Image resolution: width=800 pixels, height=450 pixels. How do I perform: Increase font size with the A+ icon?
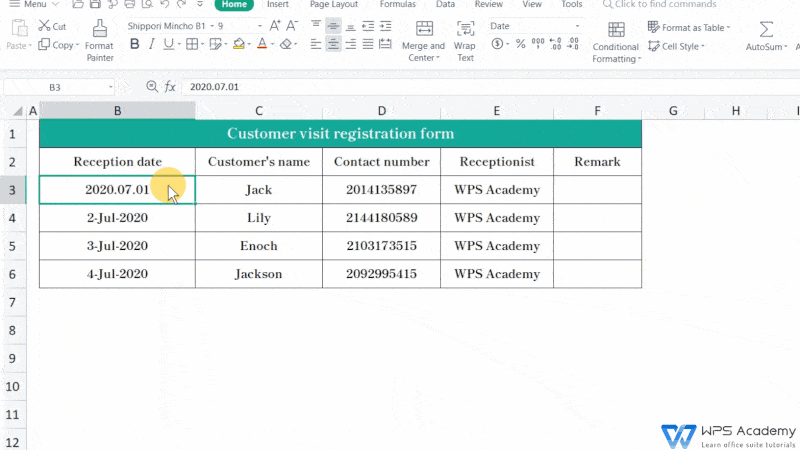[x=274, y=26]
